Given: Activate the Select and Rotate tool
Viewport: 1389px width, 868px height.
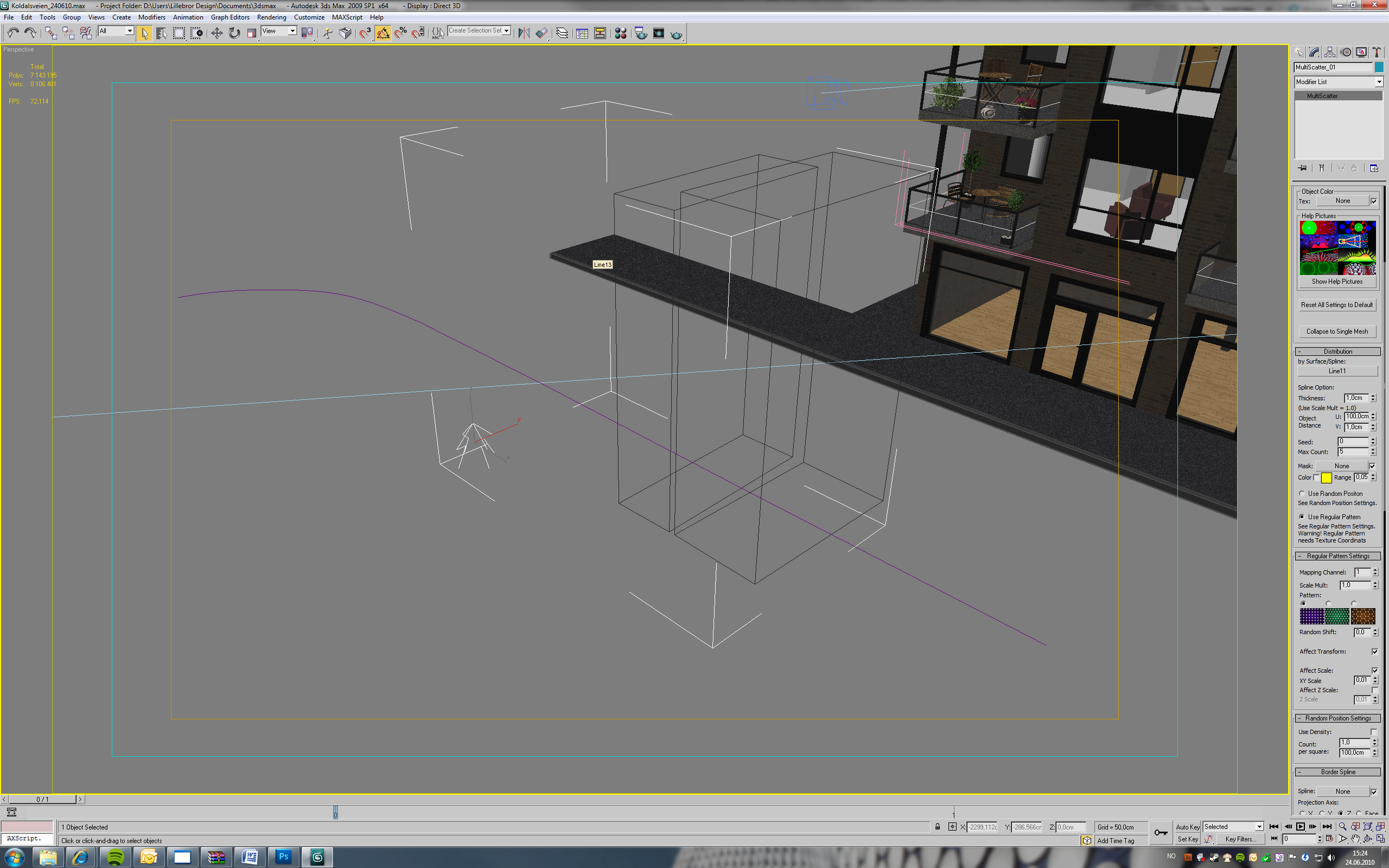Looking at the screenshot, I should [234, 33].
